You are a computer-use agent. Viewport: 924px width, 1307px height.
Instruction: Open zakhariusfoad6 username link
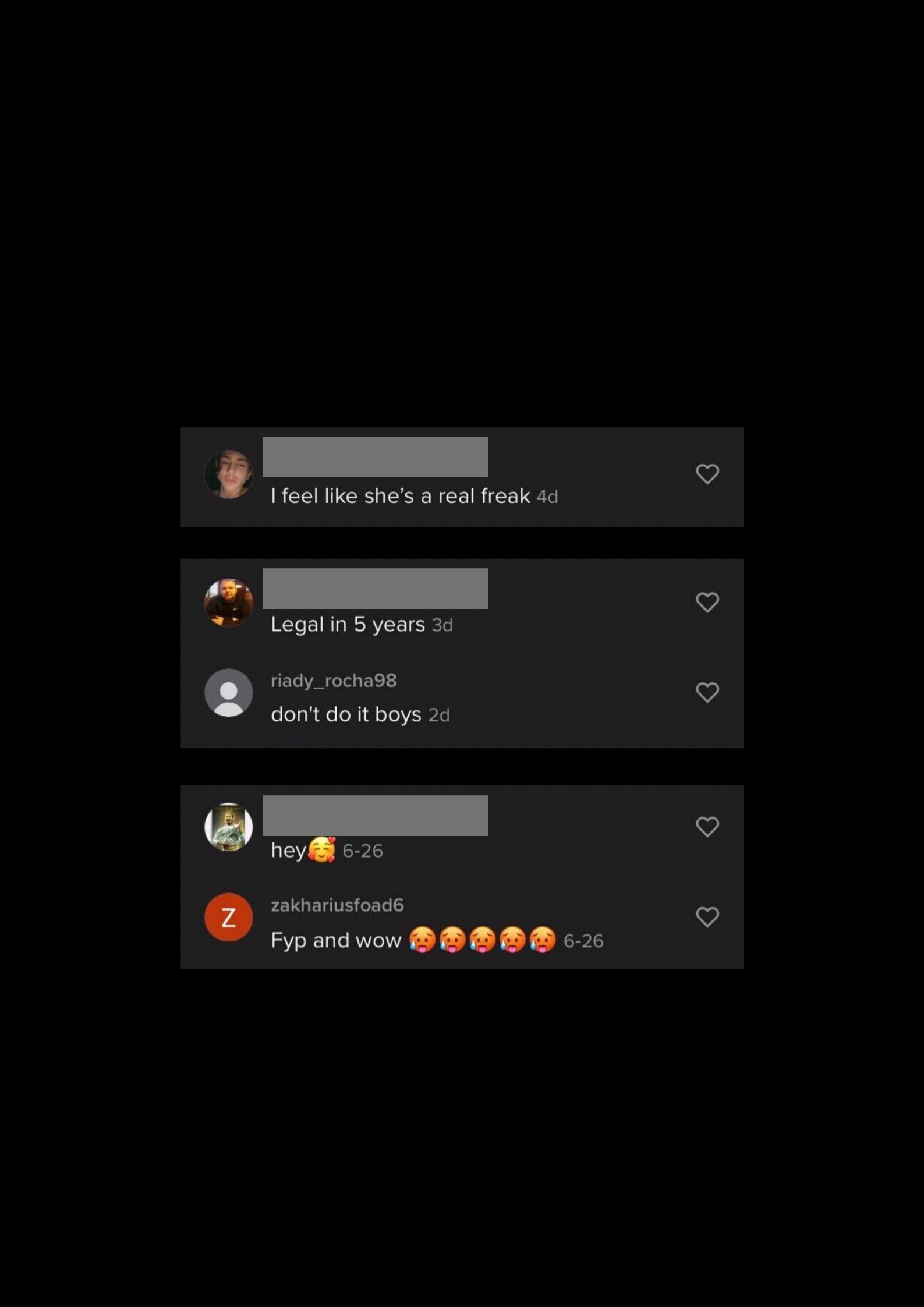point(337,905)
